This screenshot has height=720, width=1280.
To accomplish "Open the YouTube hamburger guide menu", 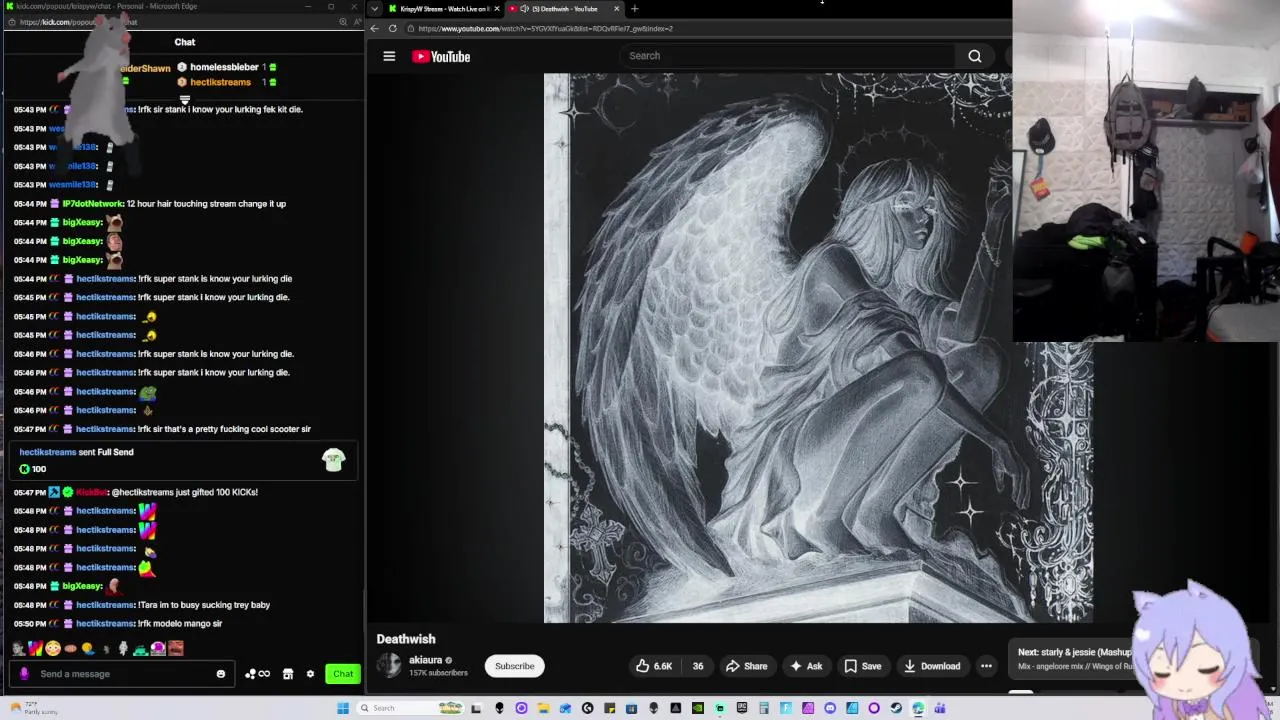I will click(x=389, y=57).
